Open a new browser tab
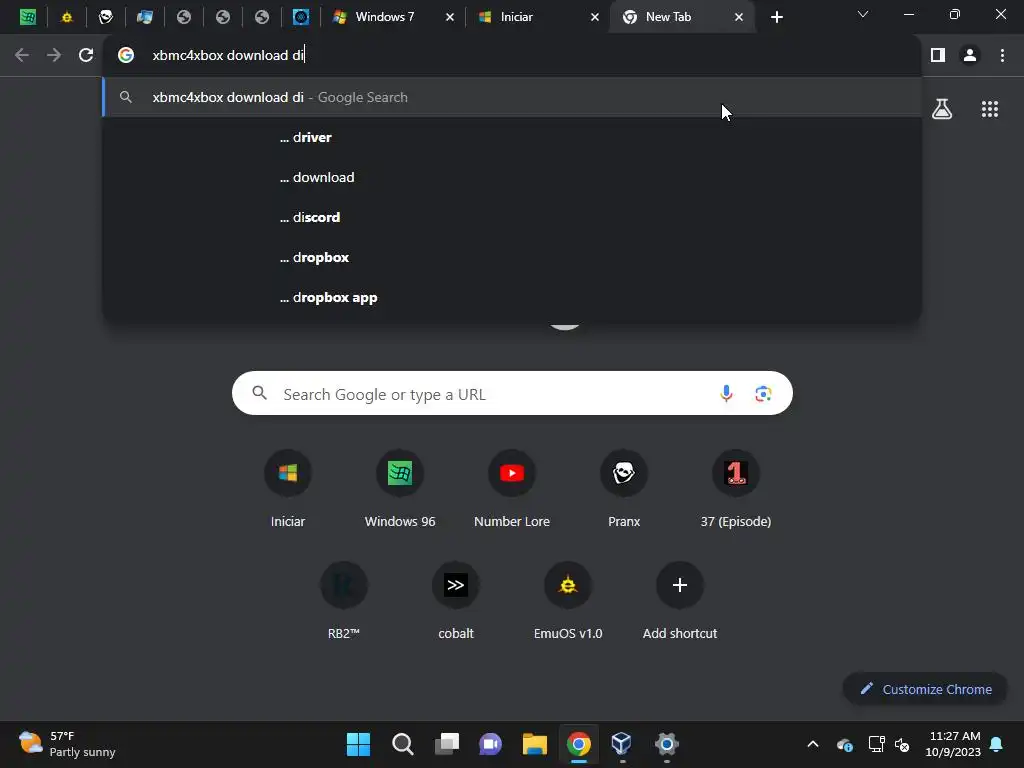Image resolution: width=1024 pixels, height=768 pixels. click(x=776, y=17)
